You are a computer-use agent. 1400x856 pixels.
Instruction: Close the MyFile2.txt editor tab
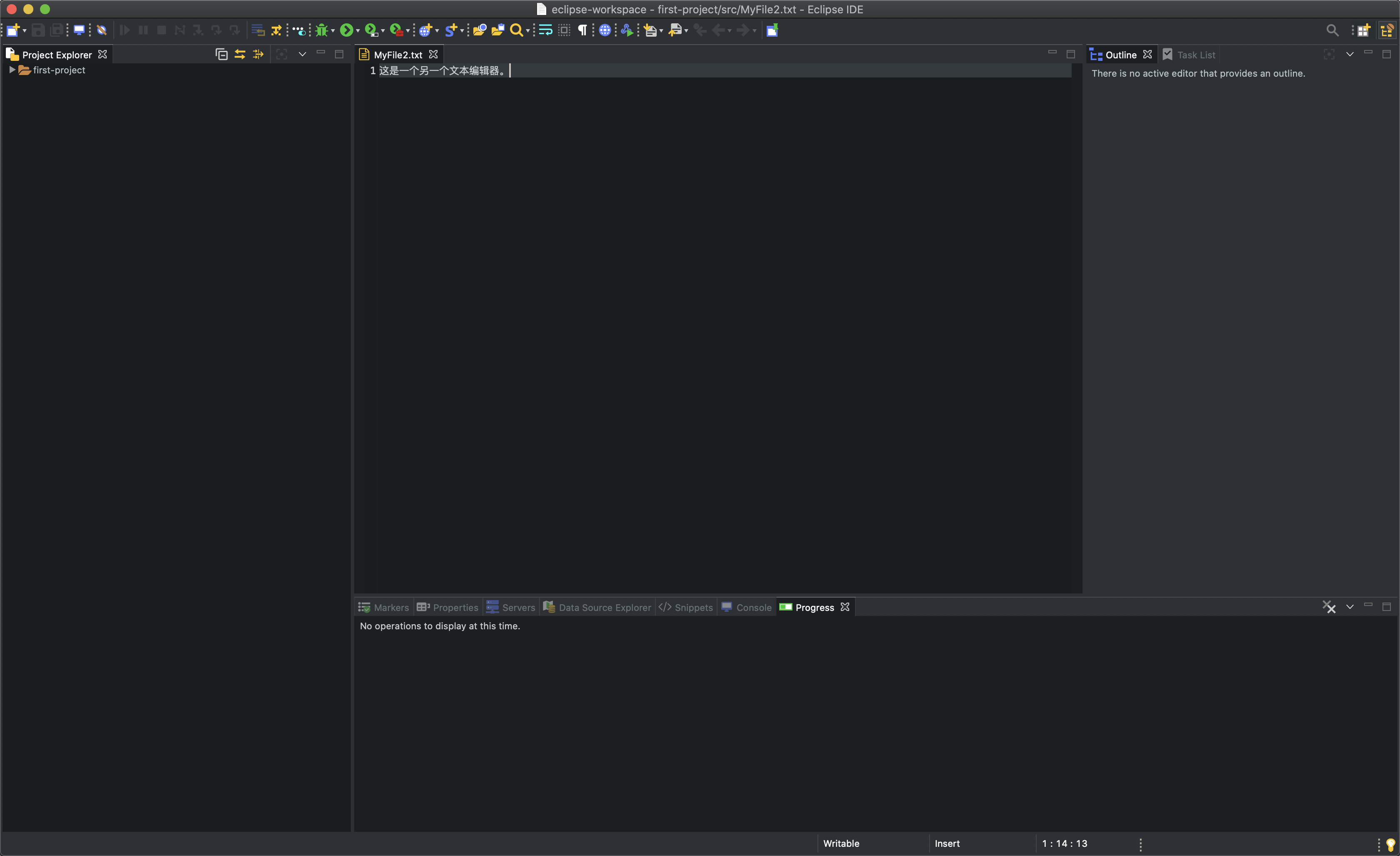pyautogui.click(x=433, y=54)
